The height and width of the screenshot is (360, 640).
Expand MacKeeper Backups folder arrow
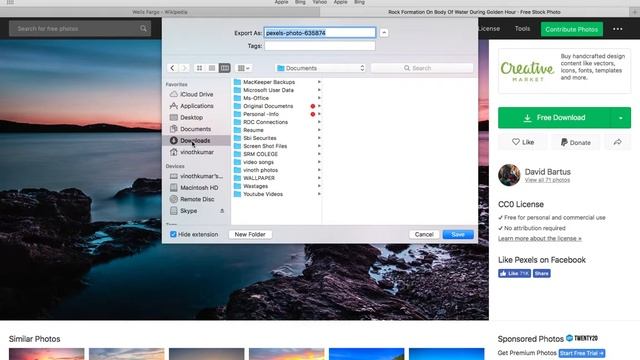tap(319, 82)
